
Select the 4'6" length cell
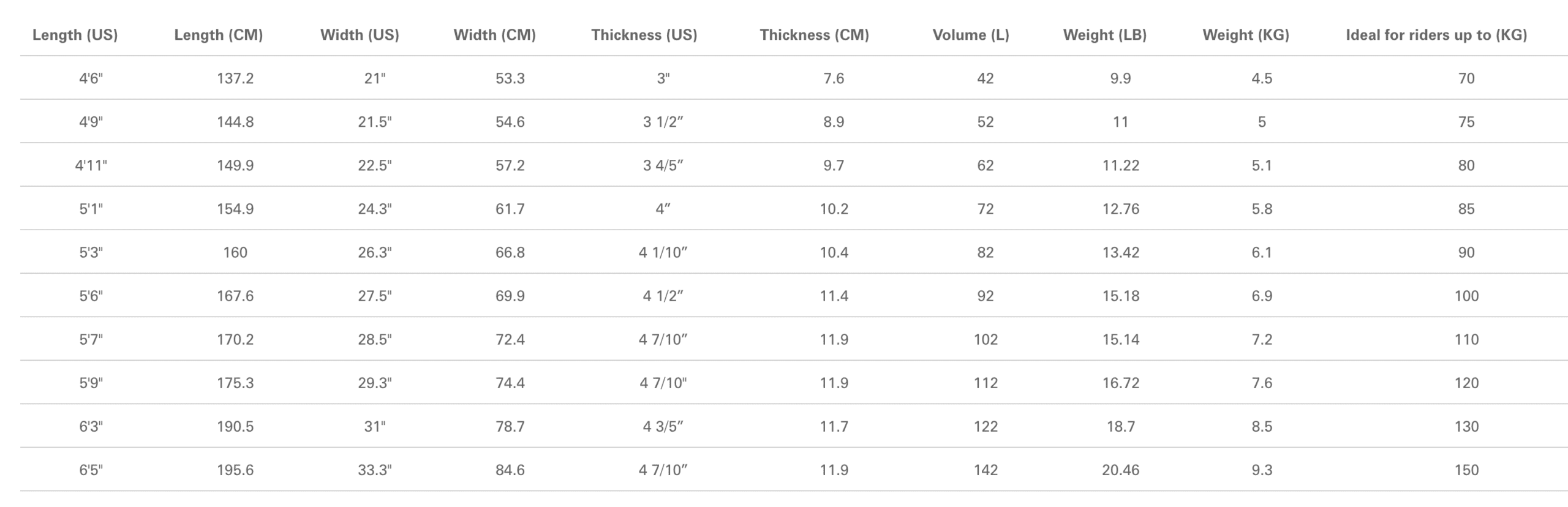tap(91, 78)
